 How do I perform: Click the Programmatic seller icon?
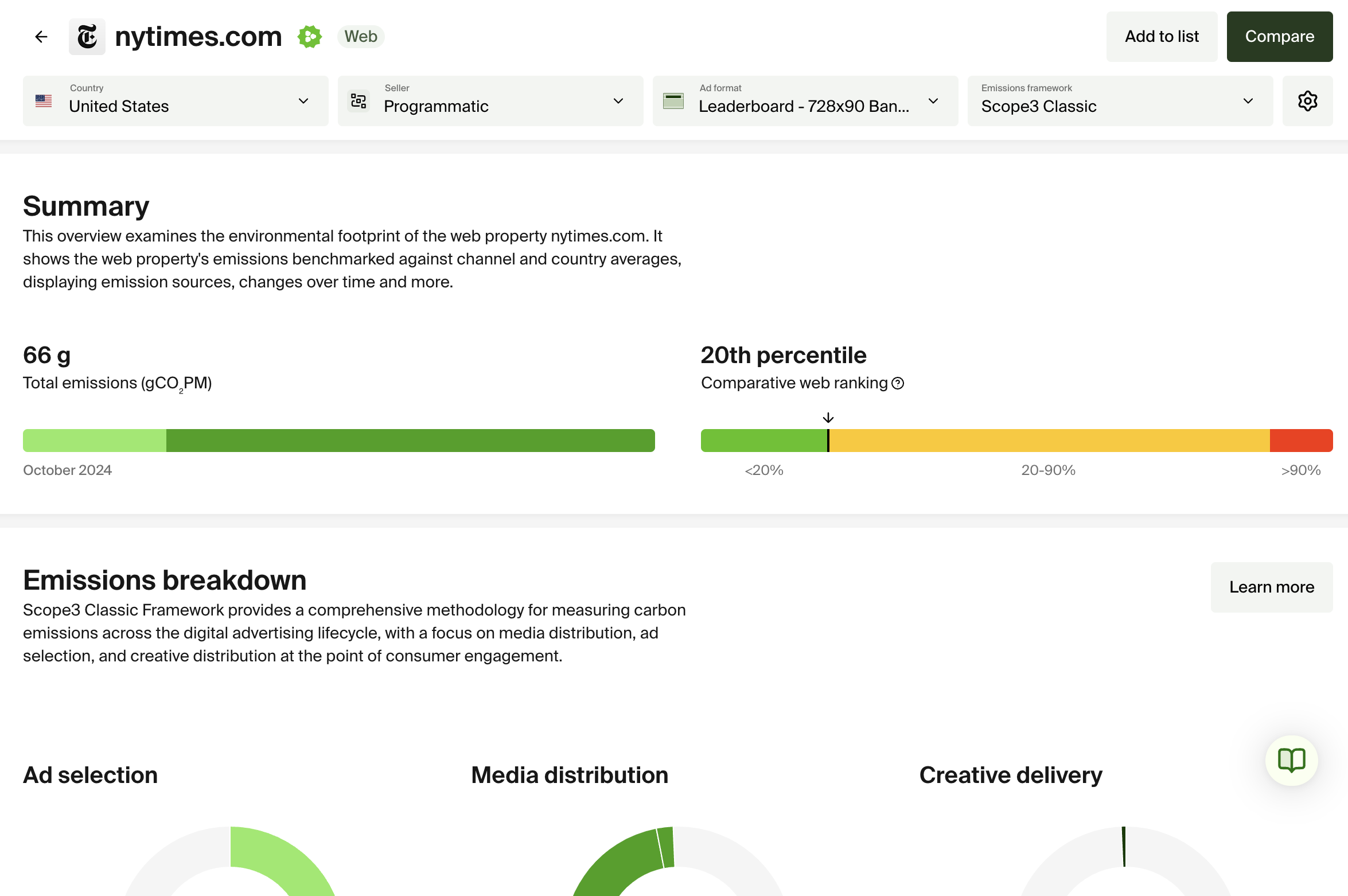click(359, 101)
